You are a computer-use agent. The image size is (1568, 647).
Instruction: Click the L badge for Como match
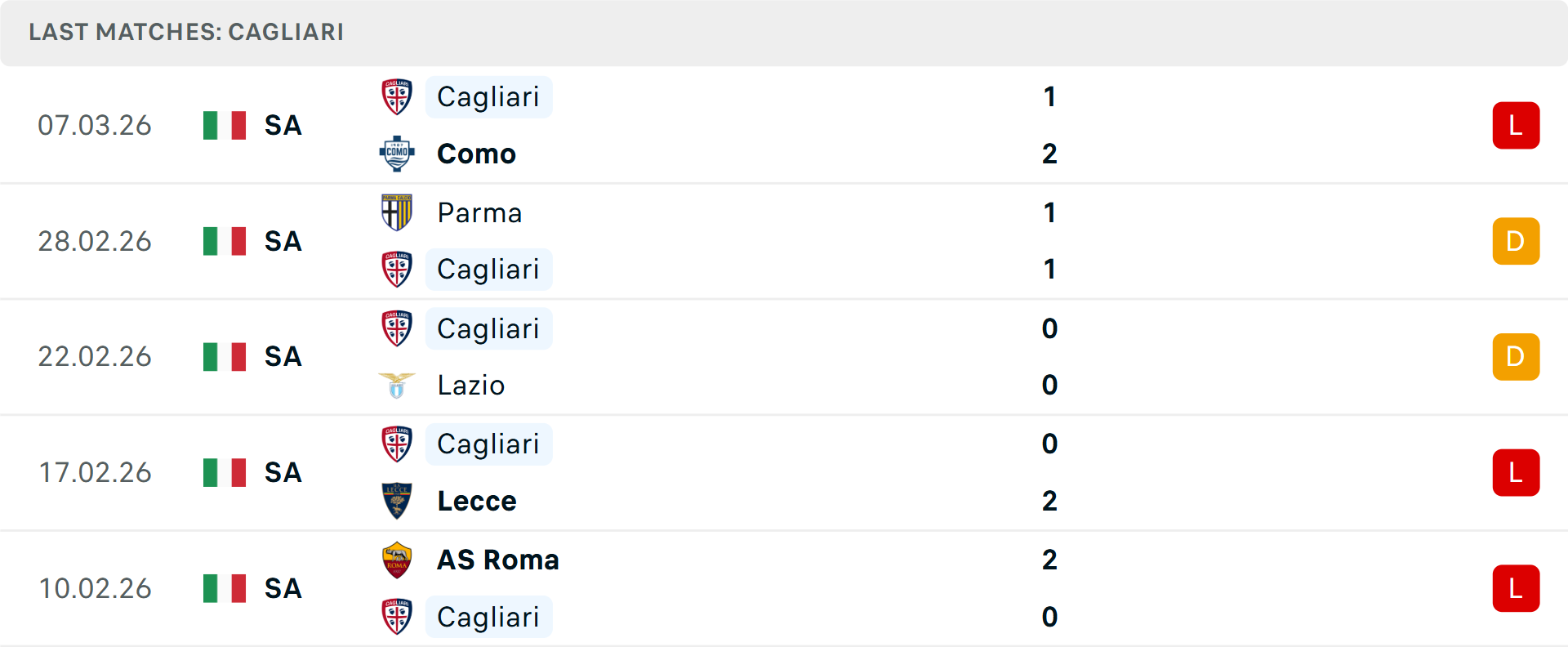tap(1516, 125)
